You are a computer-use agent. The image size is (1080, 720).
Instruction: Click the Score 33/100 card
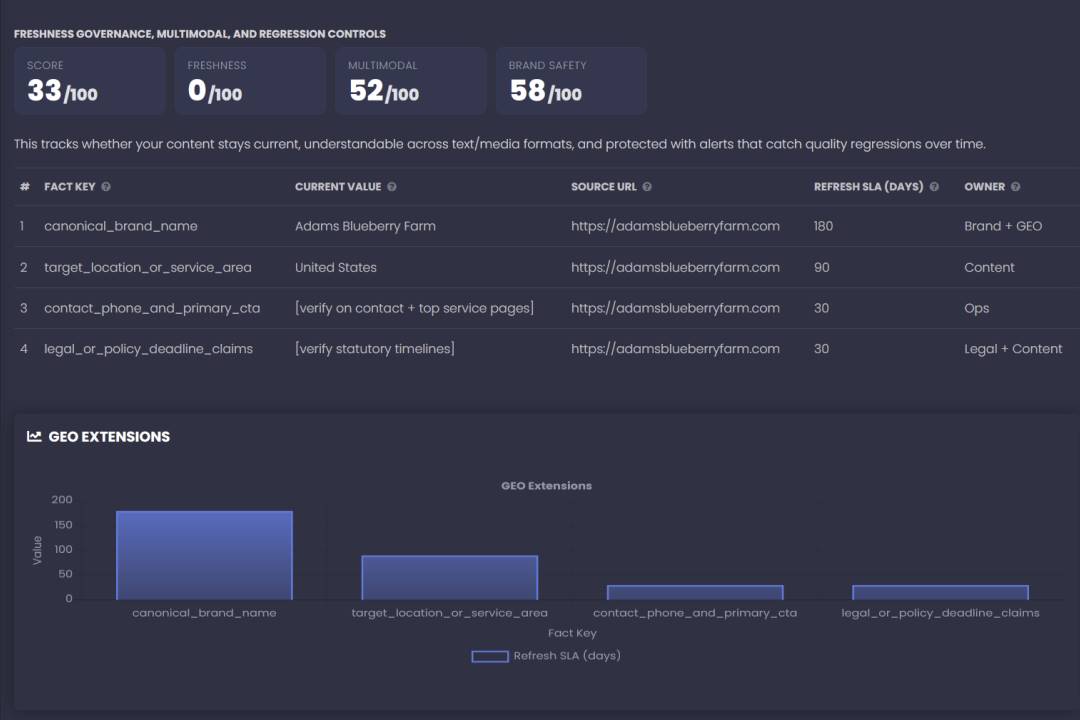point(89,81)
